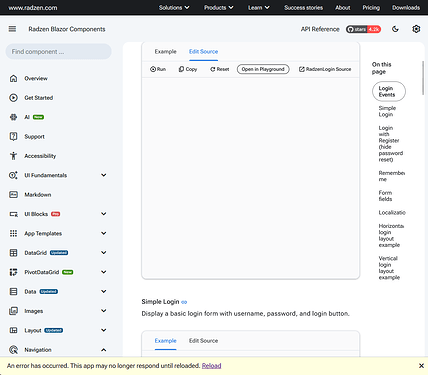Click the Navigation compass icon
This screenshot has width=428, height=375.
pos(13,350)
